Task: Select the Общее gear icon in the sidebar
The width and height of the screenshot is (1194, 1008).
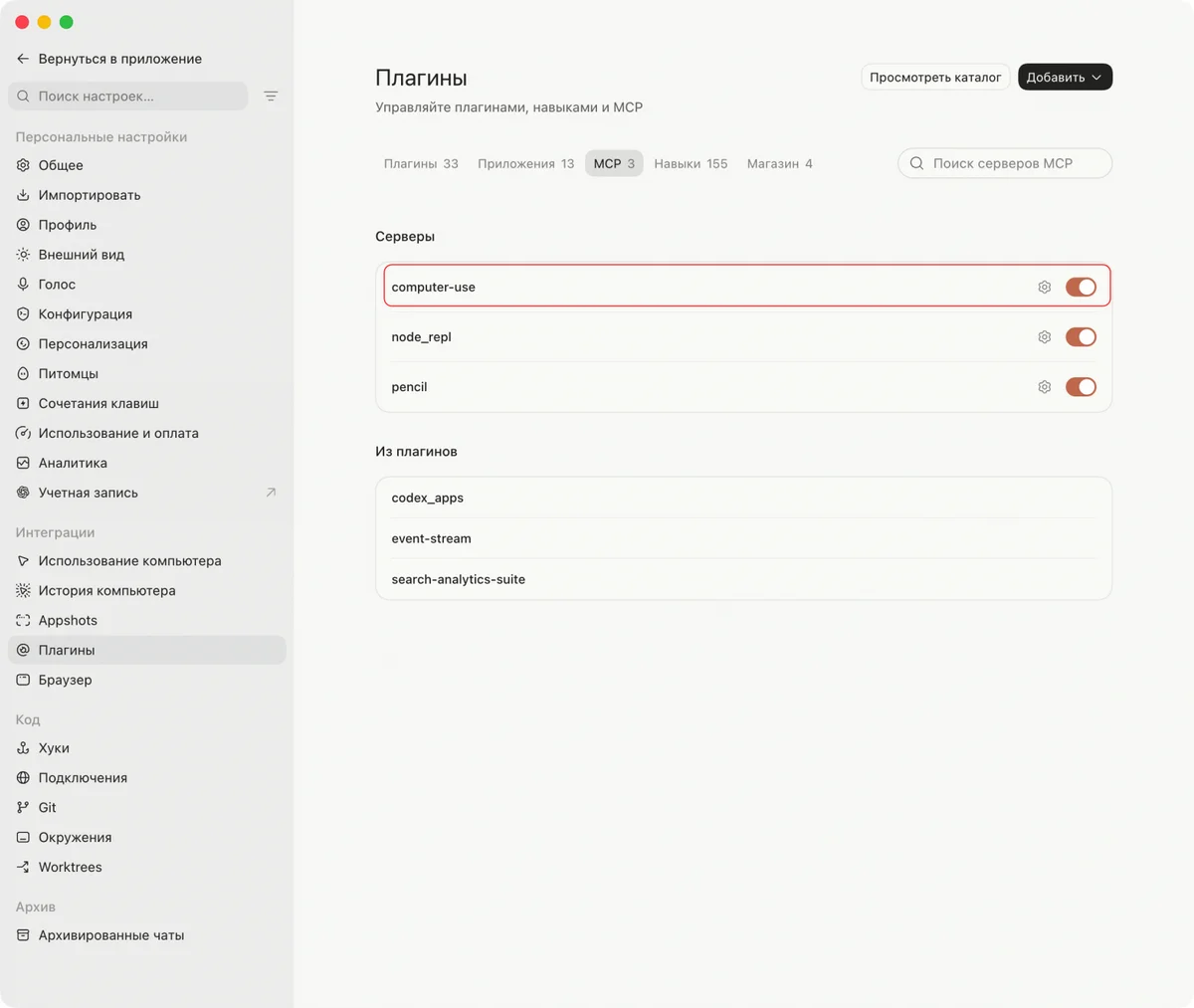Action: (x=23, y=165)
